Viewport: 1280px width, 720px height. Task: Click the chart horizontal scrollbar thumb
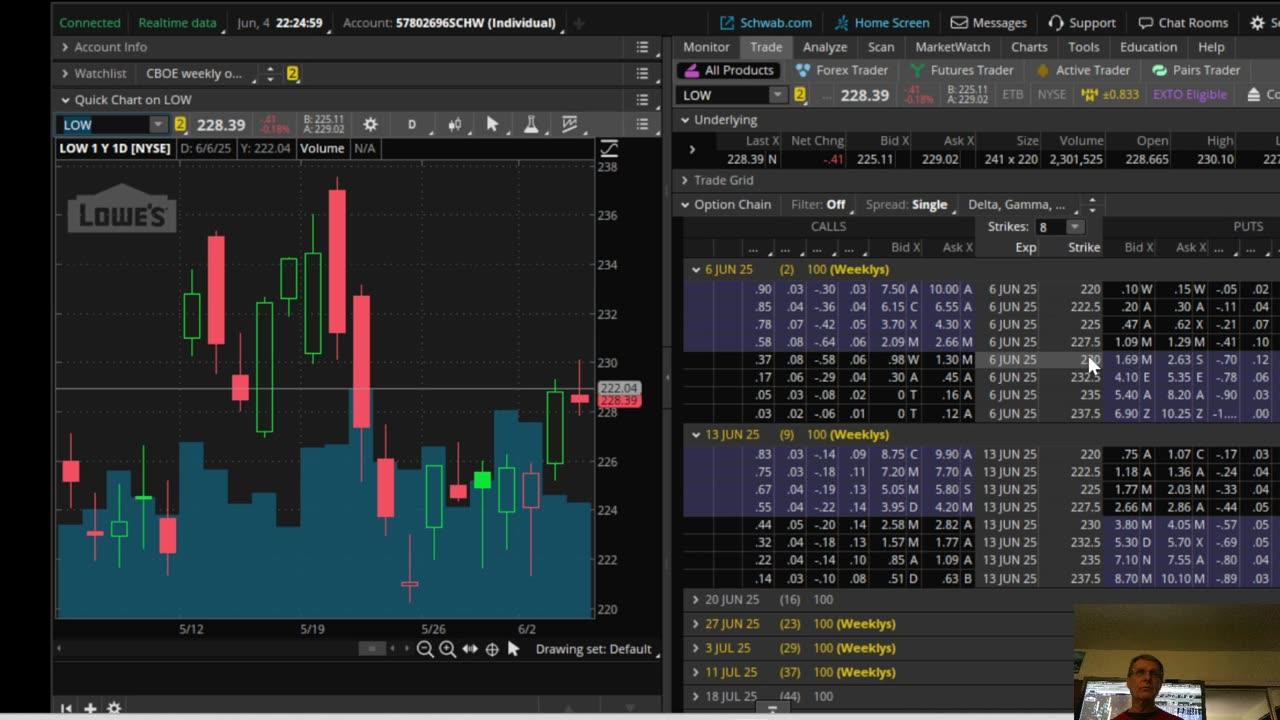tap(372, 649)
